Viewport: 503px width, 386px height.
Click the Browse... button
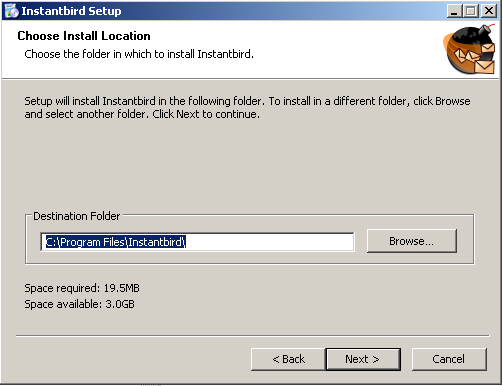click(412, 241)
